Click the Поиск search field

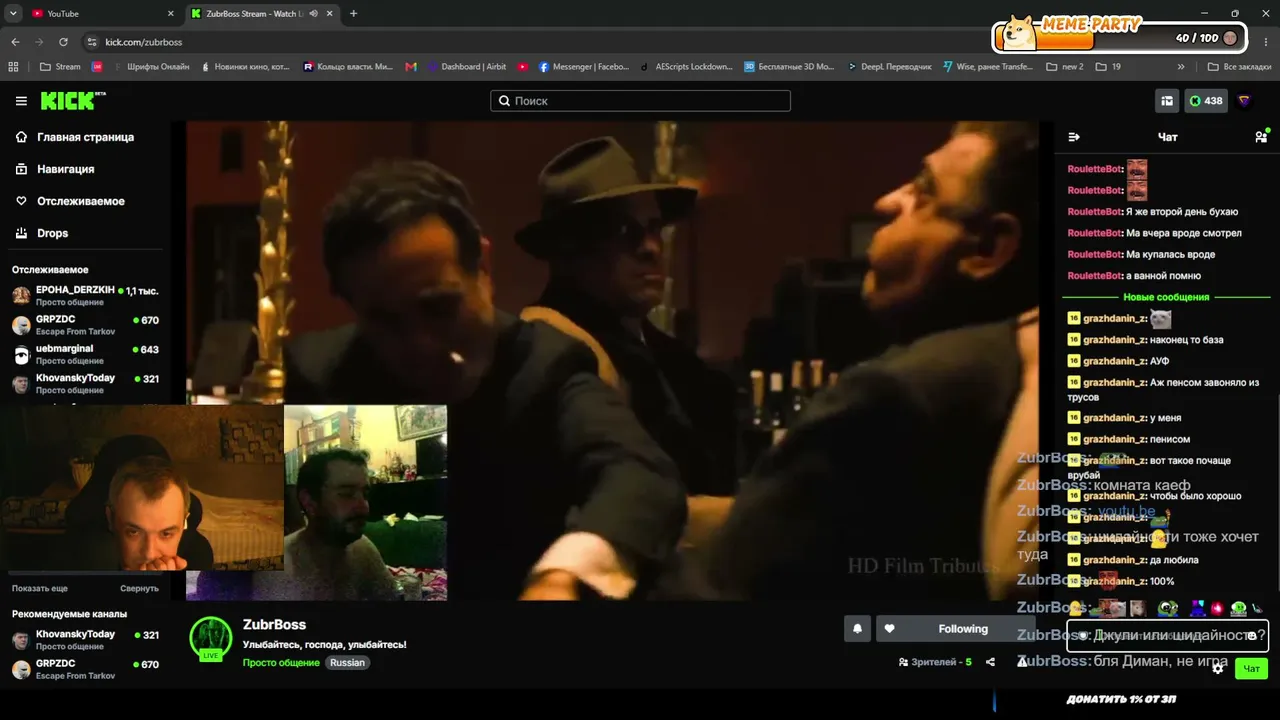click(x=640, y=101)
